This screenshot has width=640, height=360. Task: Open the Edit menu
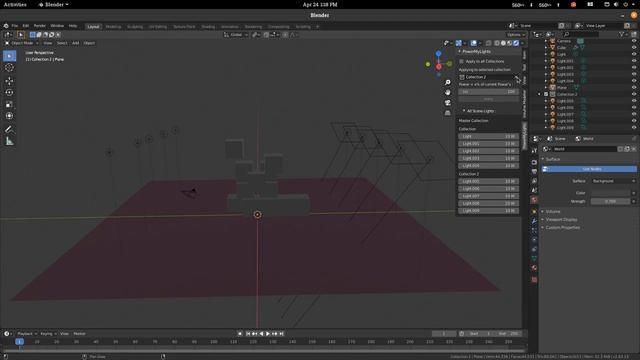pyautogui.click(x=26, y=26)
